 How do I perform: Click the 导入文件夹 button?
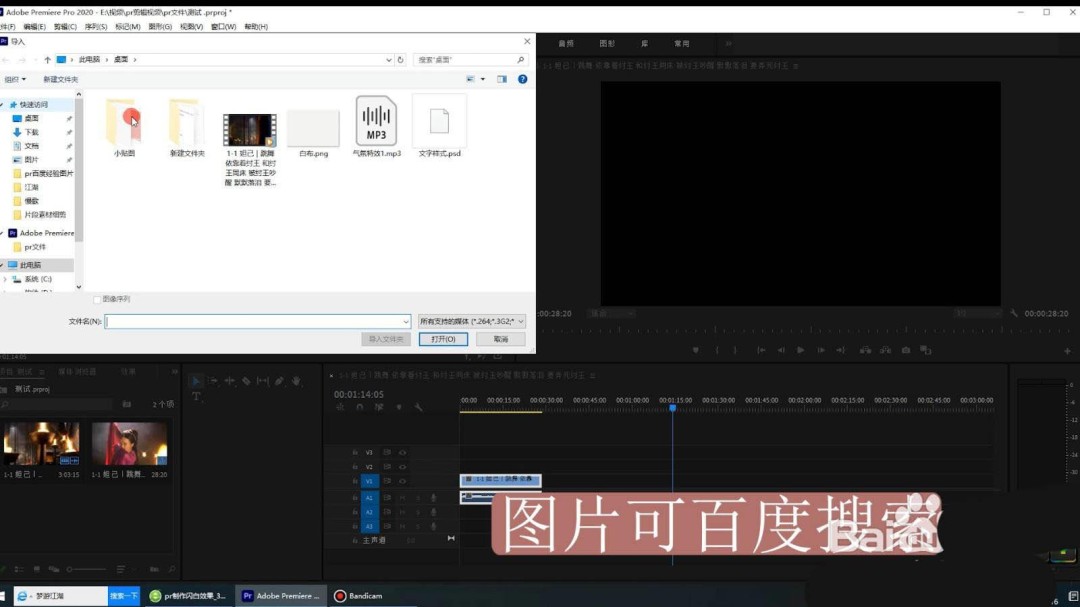pos(386,339)
